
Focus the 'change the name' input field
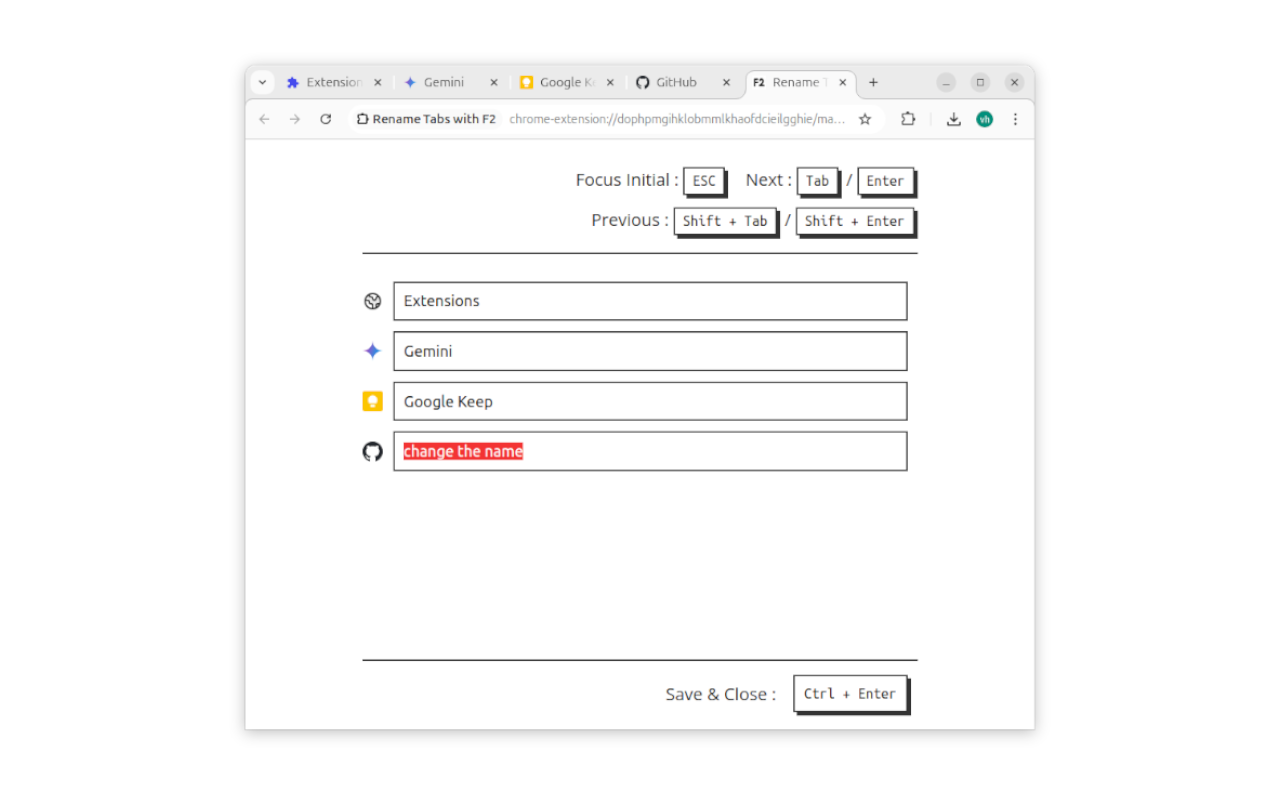click(650, 451)
